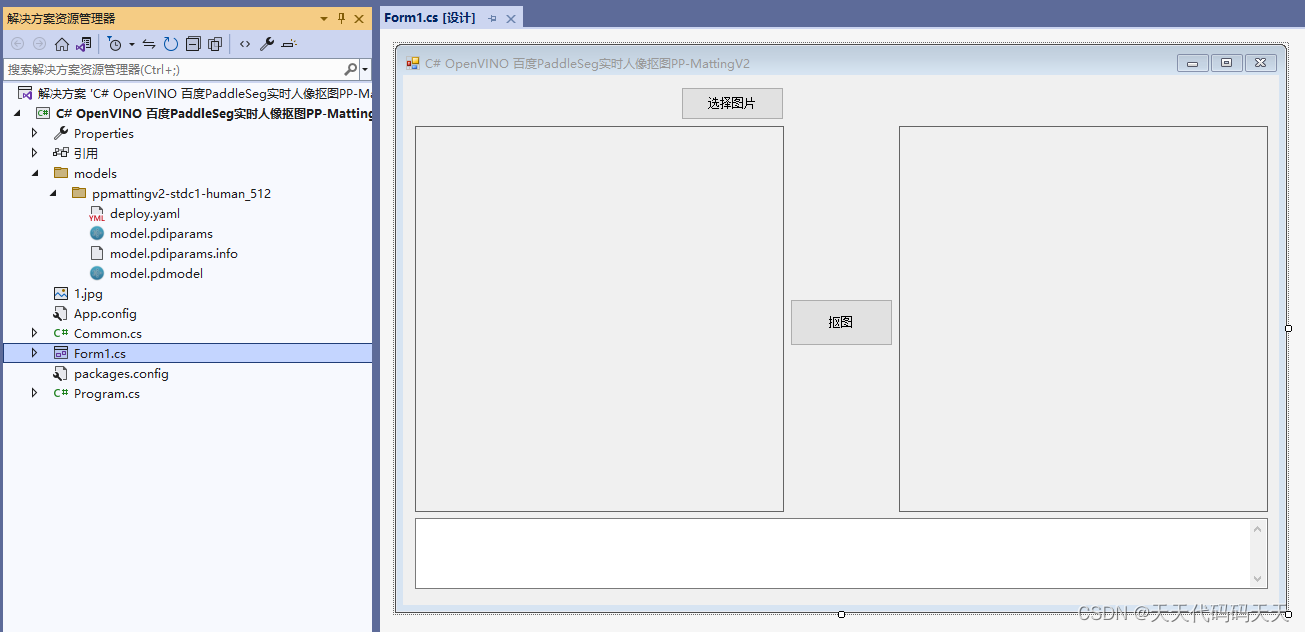Viewport: 1305px width, 632px height.
Task: Click the designed form's title icon
Action: point(412,63)
